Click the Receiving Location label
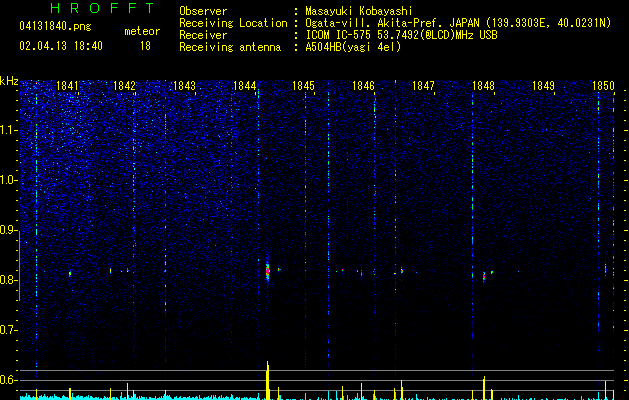Screen dimensions: 629x400 pos(233,23)
